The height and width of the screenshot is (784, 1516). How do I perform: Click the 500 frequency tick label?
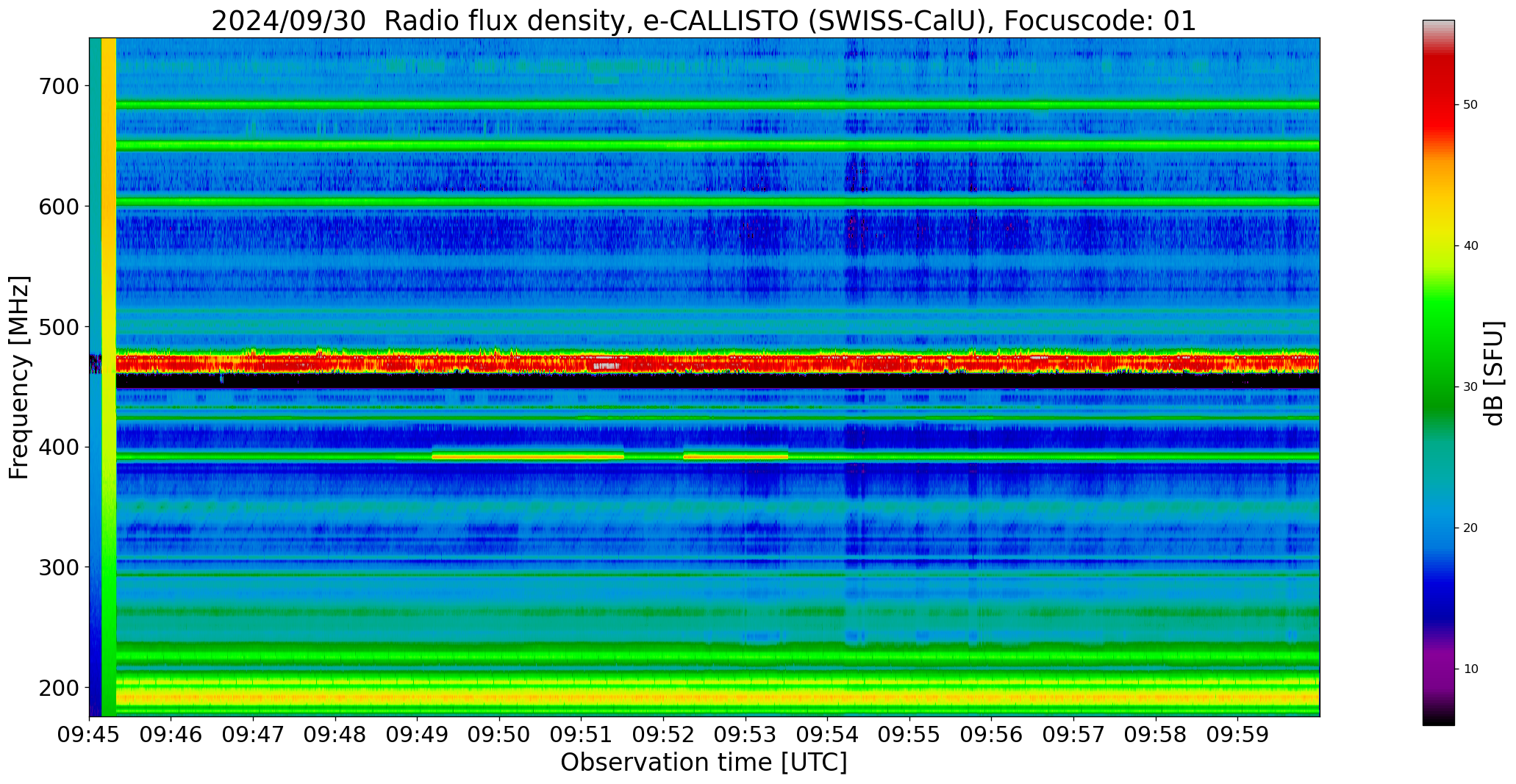tap(58, 326)
